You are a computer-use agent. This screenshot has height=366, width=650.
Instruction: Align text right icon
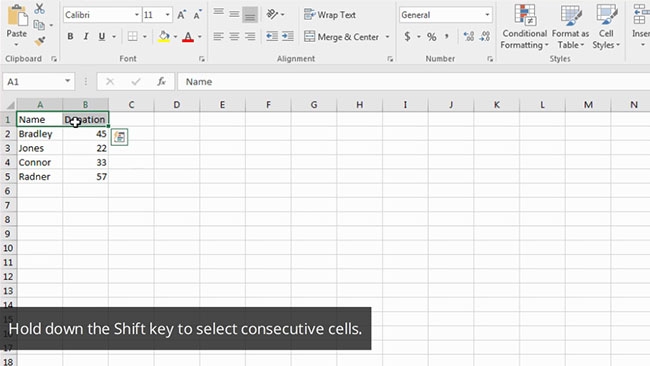click(250, 36)
